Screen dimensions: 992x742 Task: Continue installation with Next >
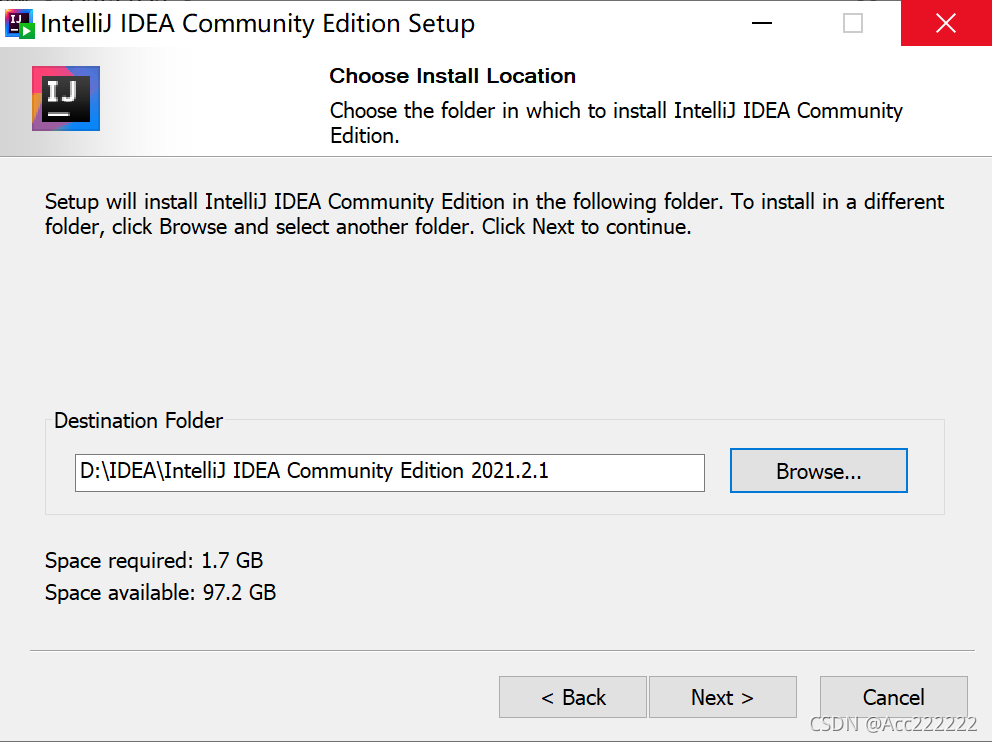722,697
